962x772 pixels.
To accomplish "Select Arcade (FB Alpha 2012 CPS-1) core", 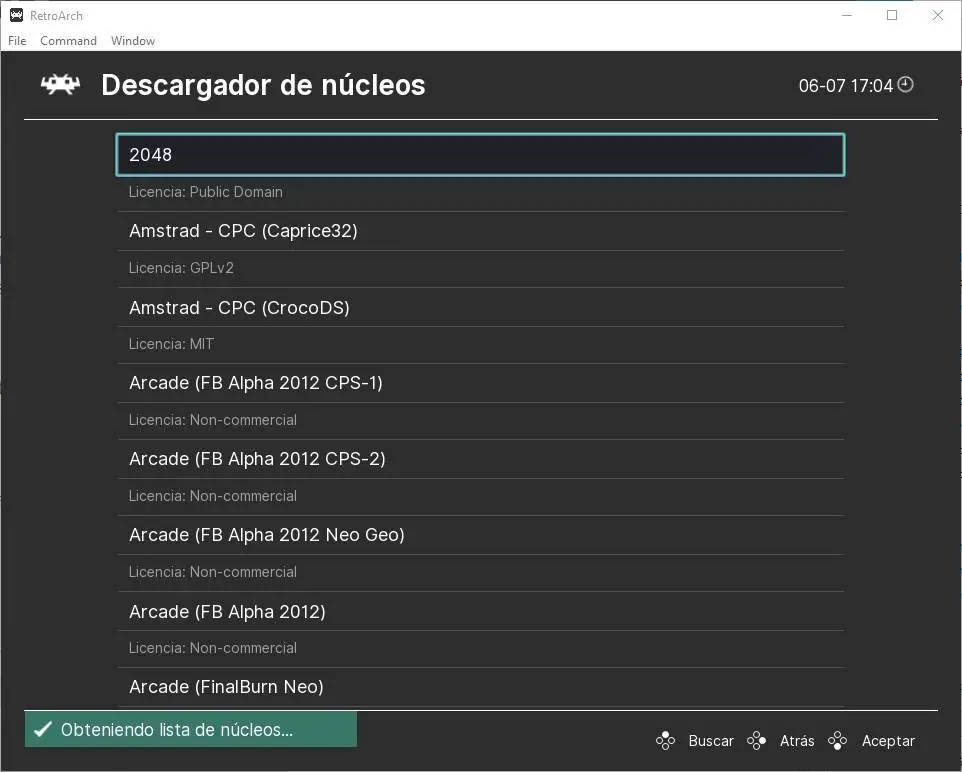I will coord(480,383).
